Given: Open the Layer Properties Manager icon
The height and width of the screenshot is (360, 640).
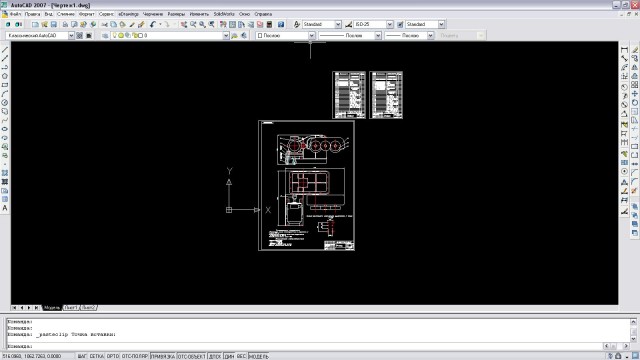Looking at the screenshot, I should click(105, 36).
